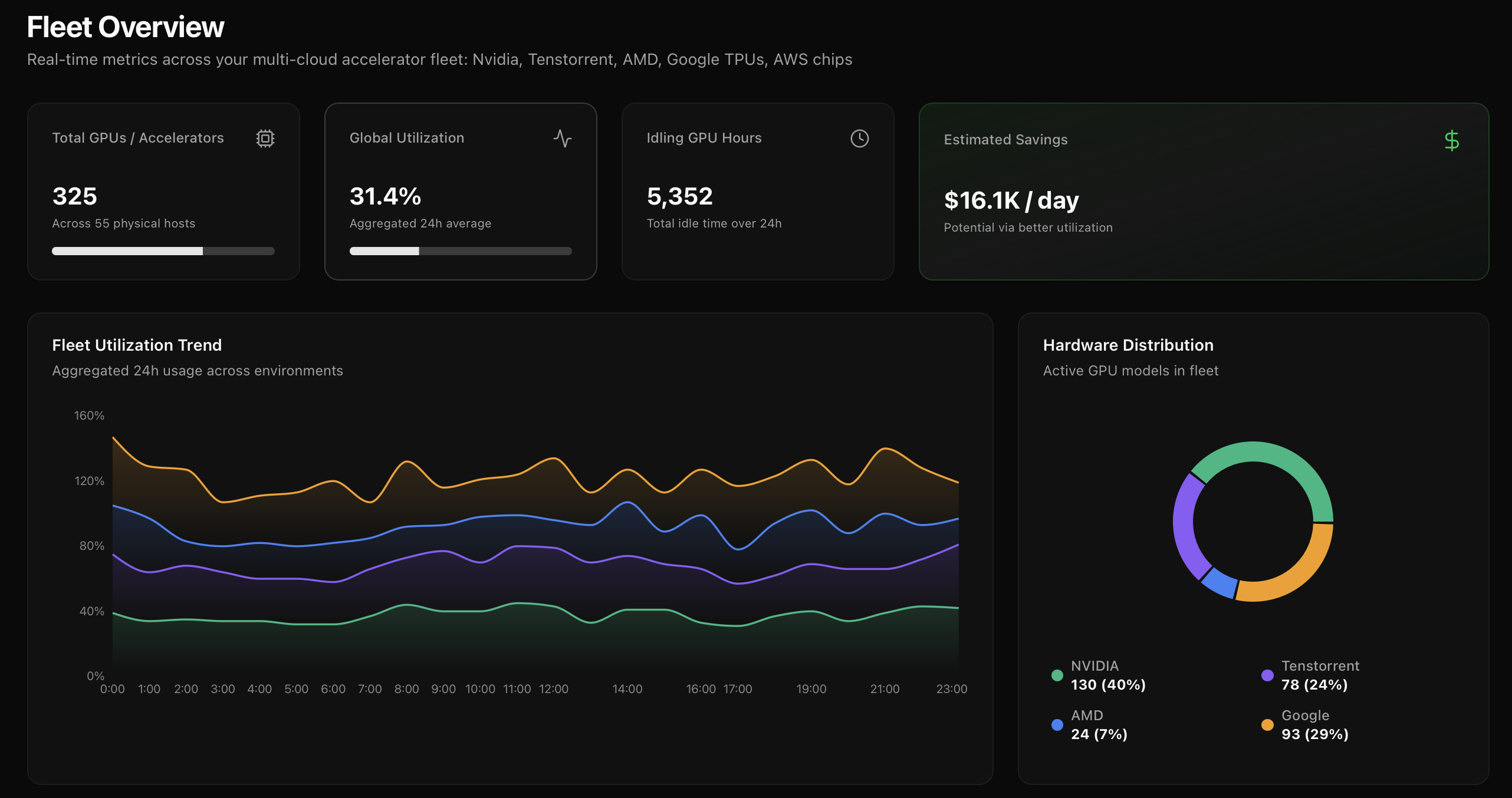Click the Google orange legend dot
Image resolution: width=1512 pixels, height=798 pixels.
[x=1267, y=725]
